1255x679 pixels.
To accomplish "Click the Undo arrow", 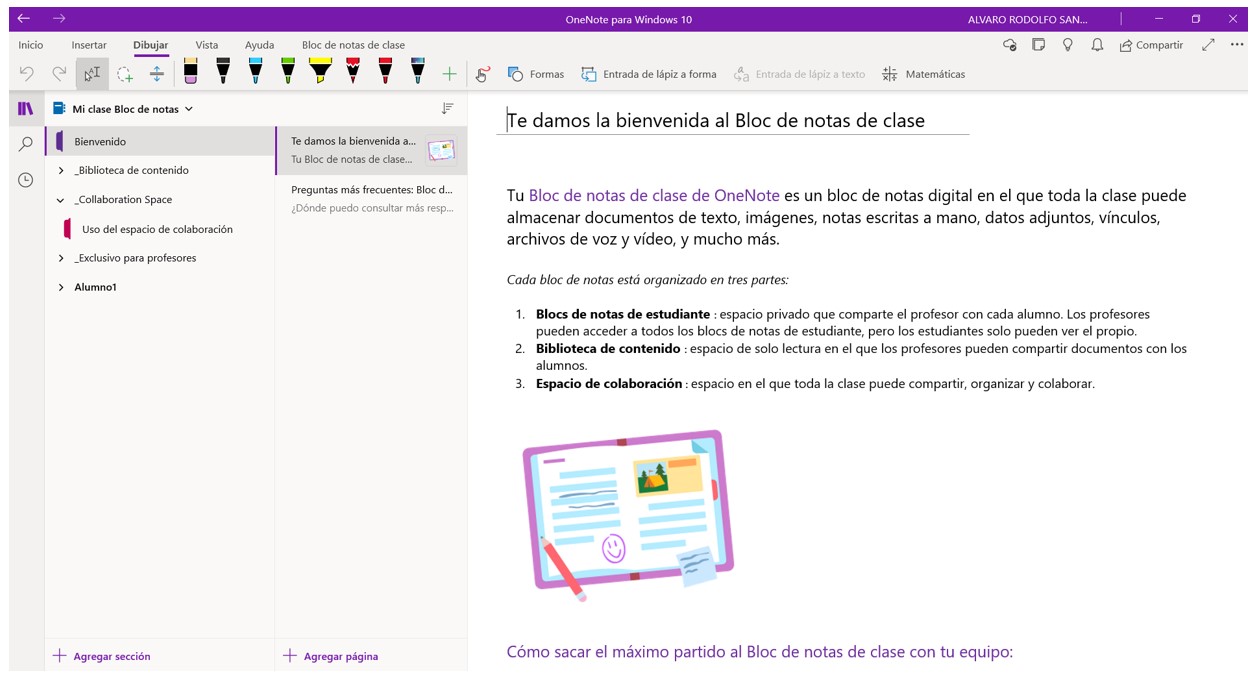I will click(24, 73).
